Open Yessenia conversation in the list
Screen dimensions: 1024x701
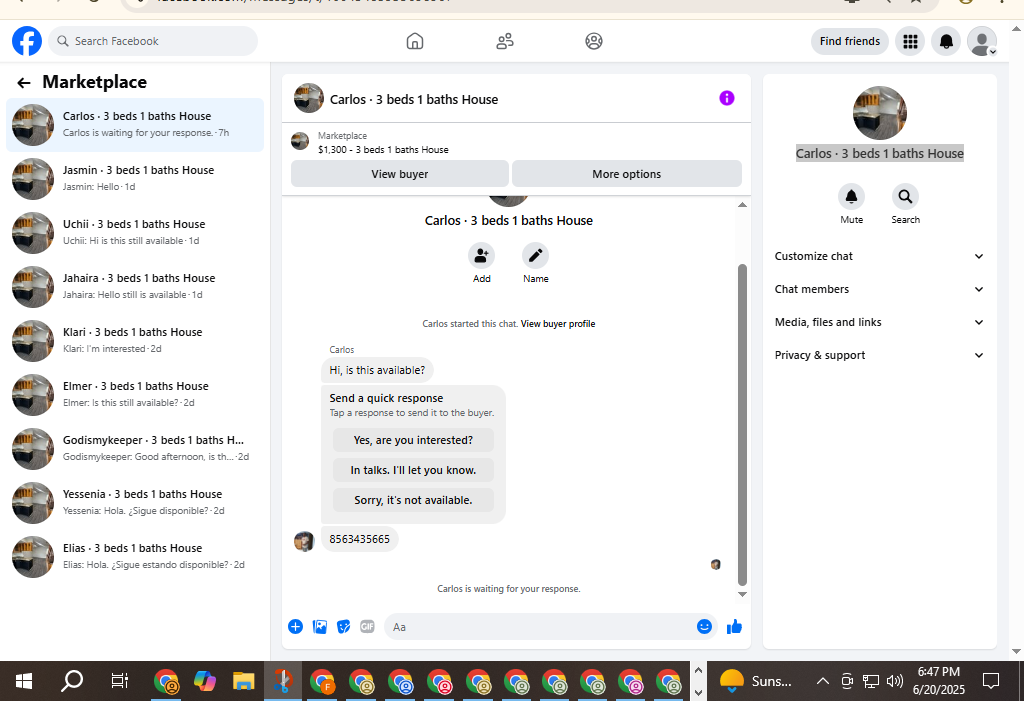[x=135, y=503]
